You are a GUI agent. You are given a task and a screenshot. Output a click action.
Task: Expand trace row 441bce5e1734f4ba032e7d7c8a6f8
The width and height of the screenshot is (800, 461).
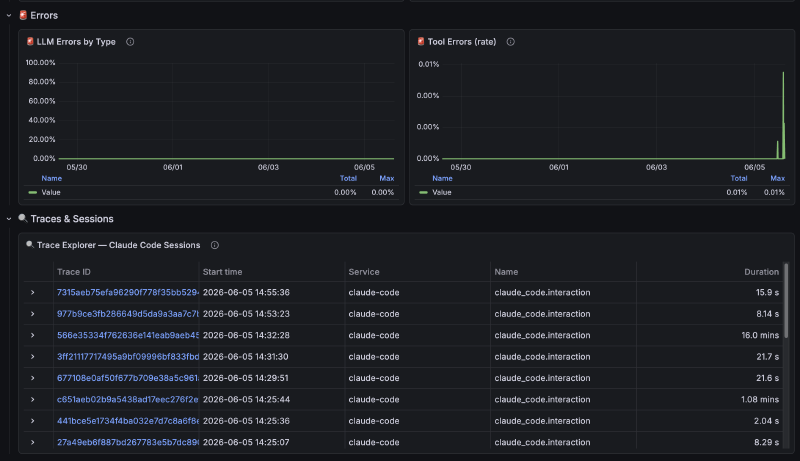click(33, 421)
